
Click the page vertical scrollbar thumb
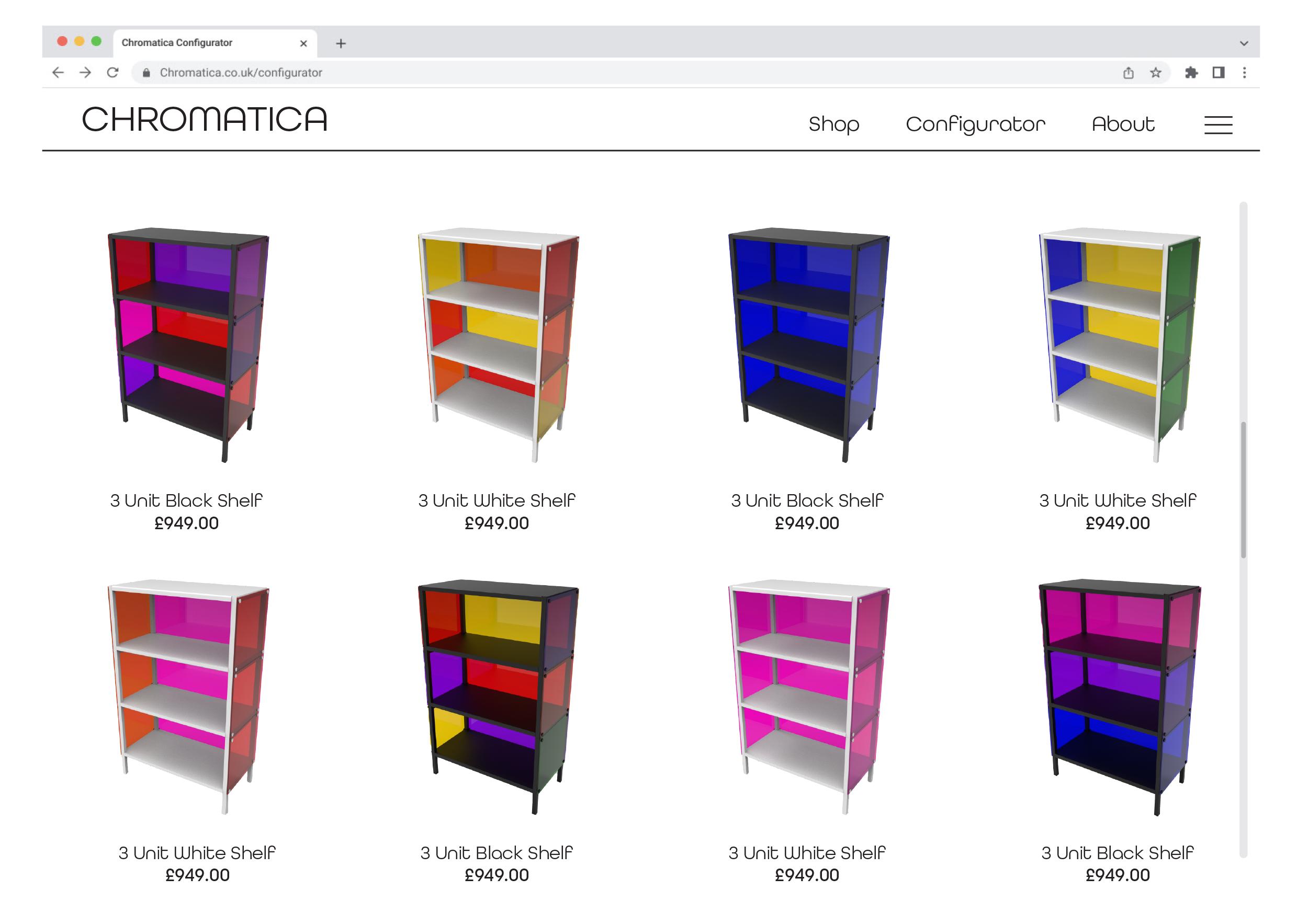[1244, 490]
